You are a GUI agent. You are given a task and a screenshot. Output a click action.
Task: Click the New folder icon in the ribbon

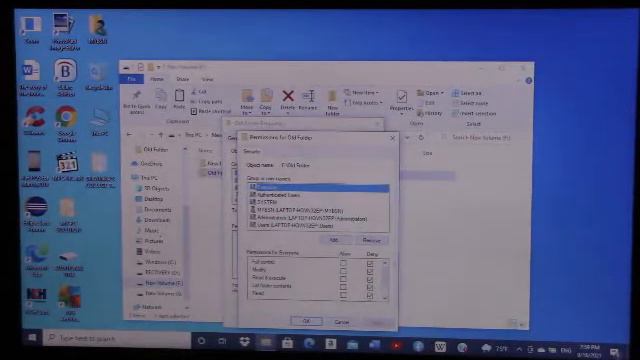pos(332,97)
